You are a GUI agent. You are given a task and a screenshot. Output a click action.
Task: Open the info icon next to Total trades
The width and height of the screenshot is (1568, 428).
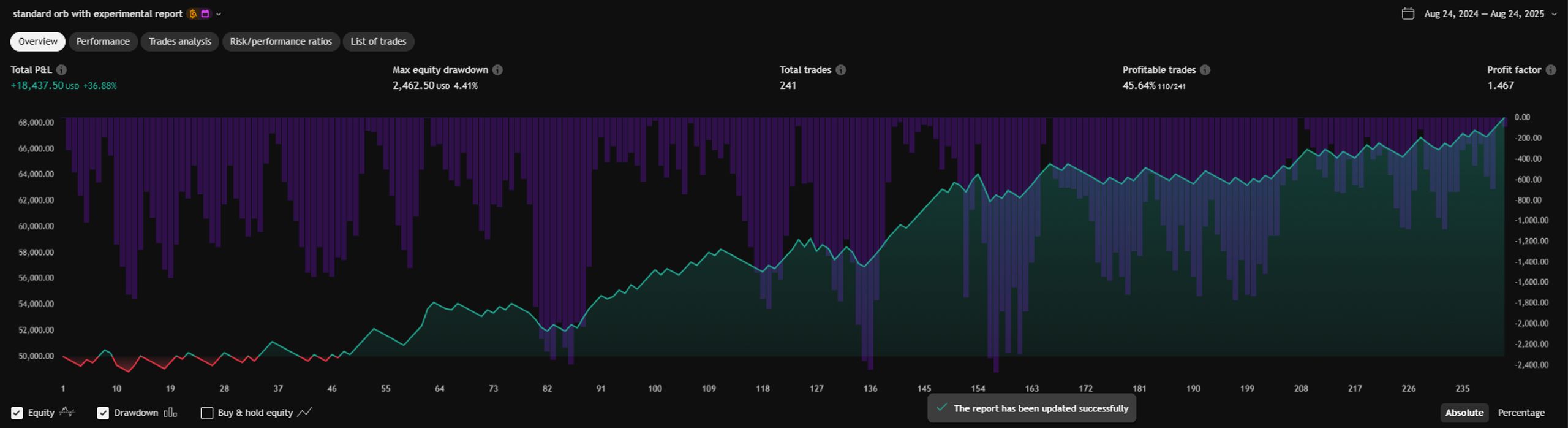point(841,70)
